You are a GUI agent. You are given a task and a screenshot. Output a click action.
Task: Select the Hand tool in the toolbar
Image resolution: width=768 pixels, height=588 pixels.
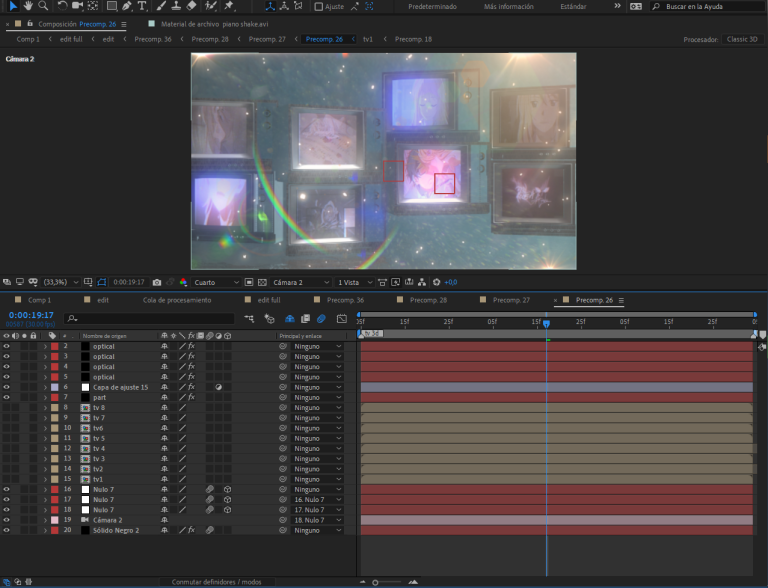(28, 6)
